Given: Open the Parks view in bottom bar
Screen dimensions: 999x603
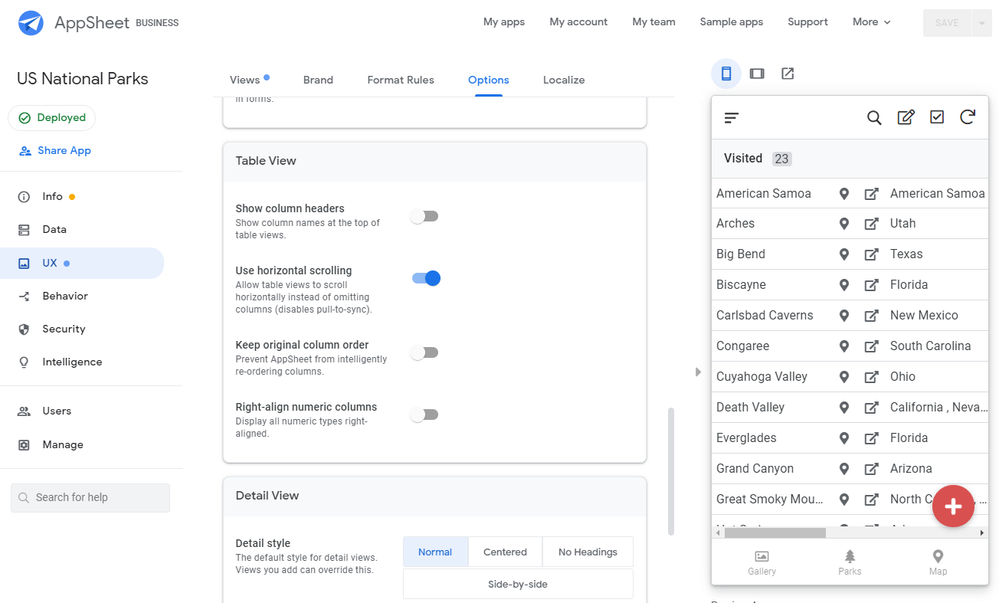Looking at the screenshot, I should click(x=849, y=563).
